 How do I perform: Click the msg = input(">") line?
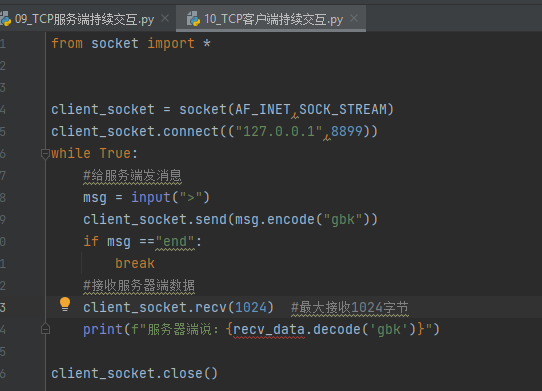[146, 198]
